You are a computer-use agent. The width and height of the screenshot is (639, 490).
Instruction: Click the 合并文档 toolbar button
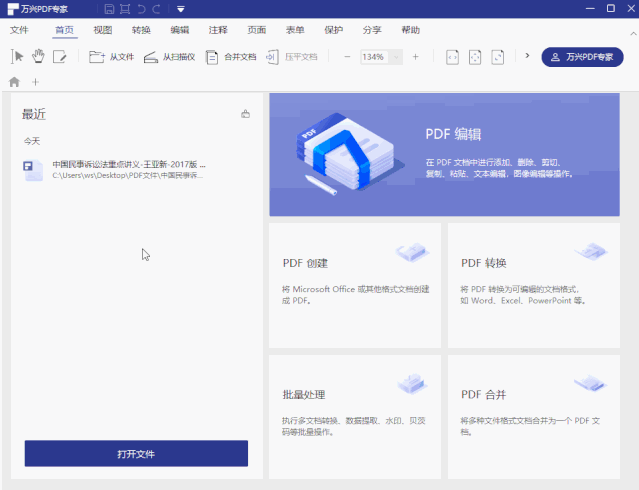point(231,57)
